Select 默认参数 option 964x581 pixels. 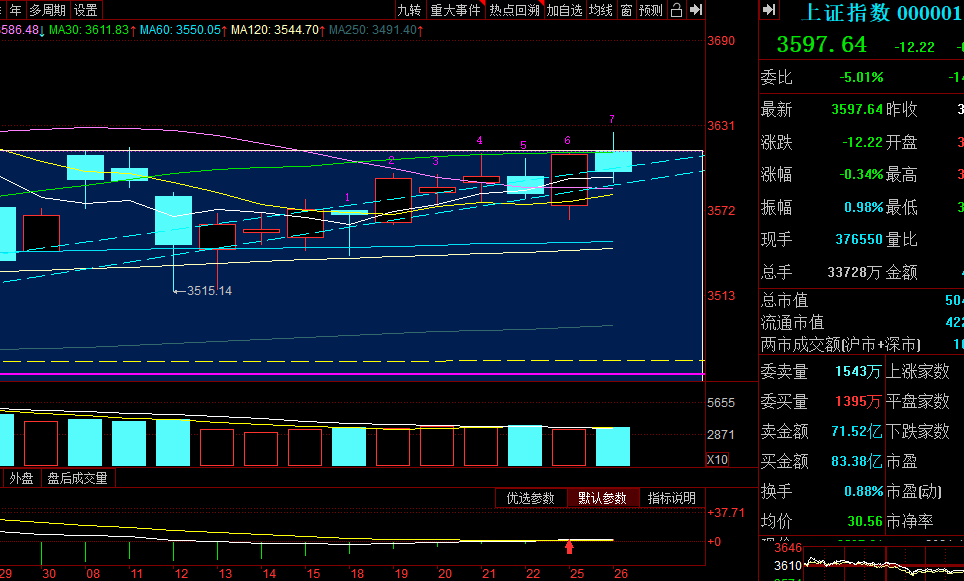[x=602, y=498]
